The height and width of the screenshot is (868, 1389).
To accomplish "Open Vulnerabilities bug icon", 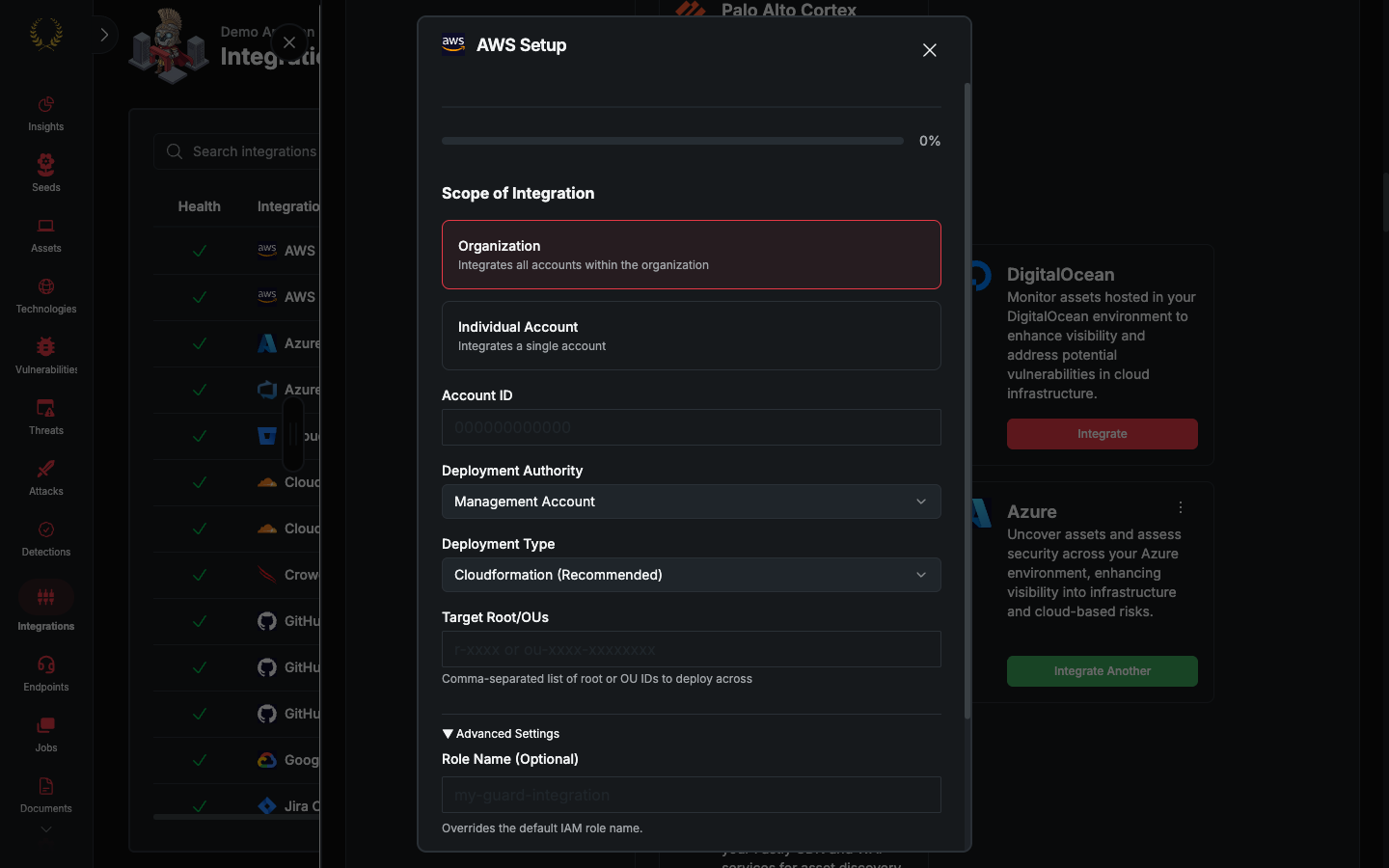I will click(45, 346).
